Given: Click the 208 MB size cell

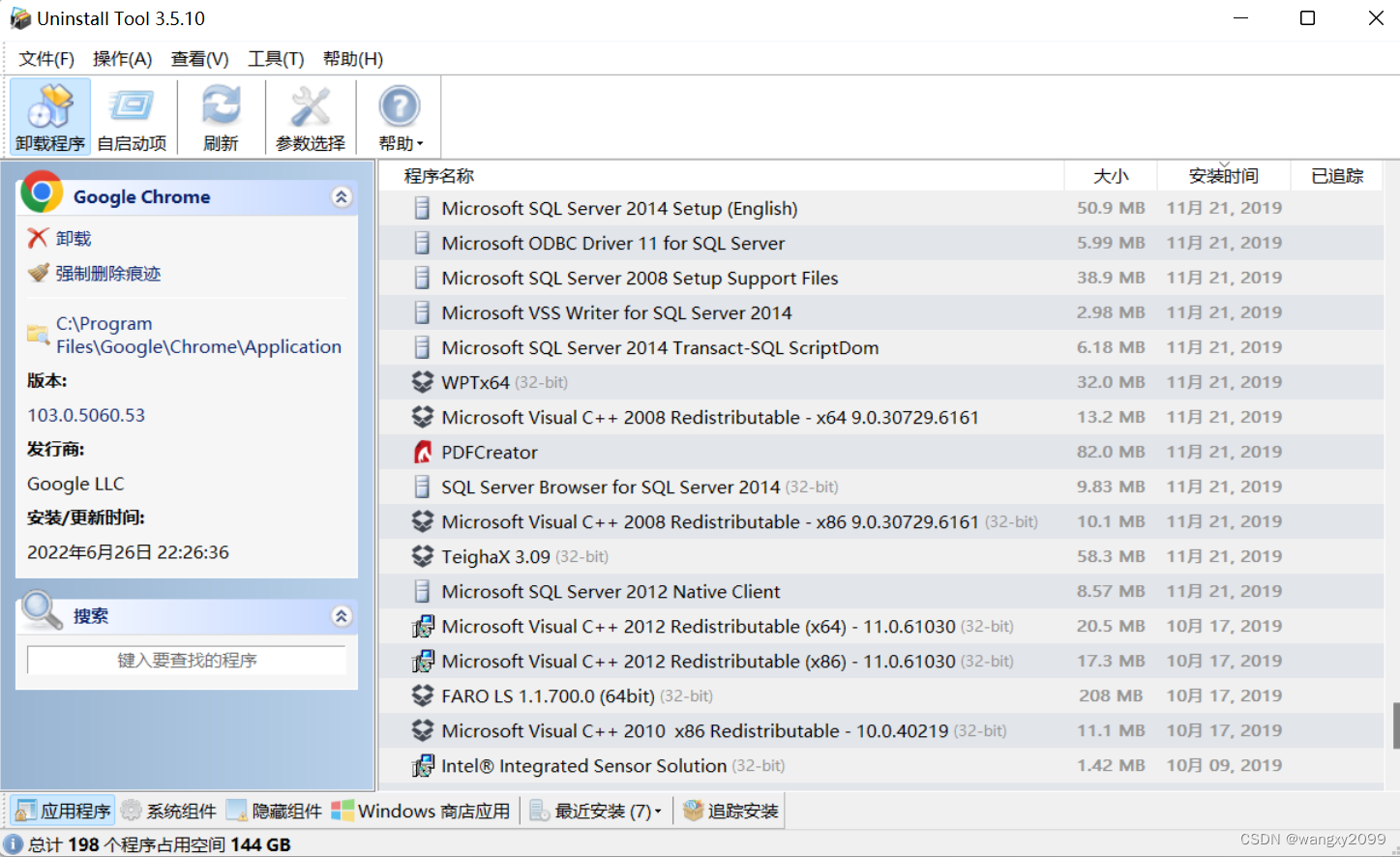Looking at the screenshot, I should point(1111,695).
